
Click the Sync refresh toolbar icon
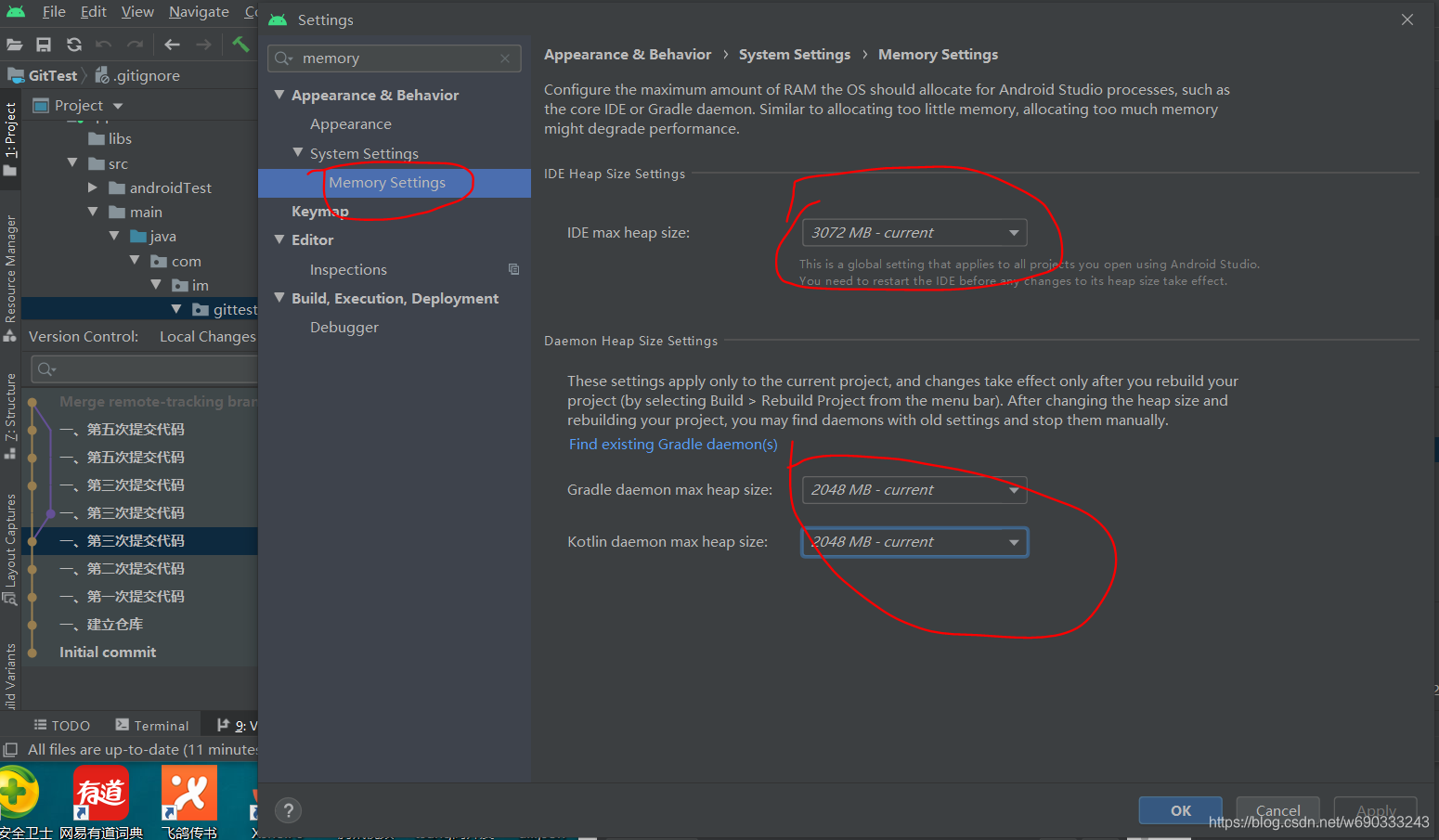(x=74, y=45)
